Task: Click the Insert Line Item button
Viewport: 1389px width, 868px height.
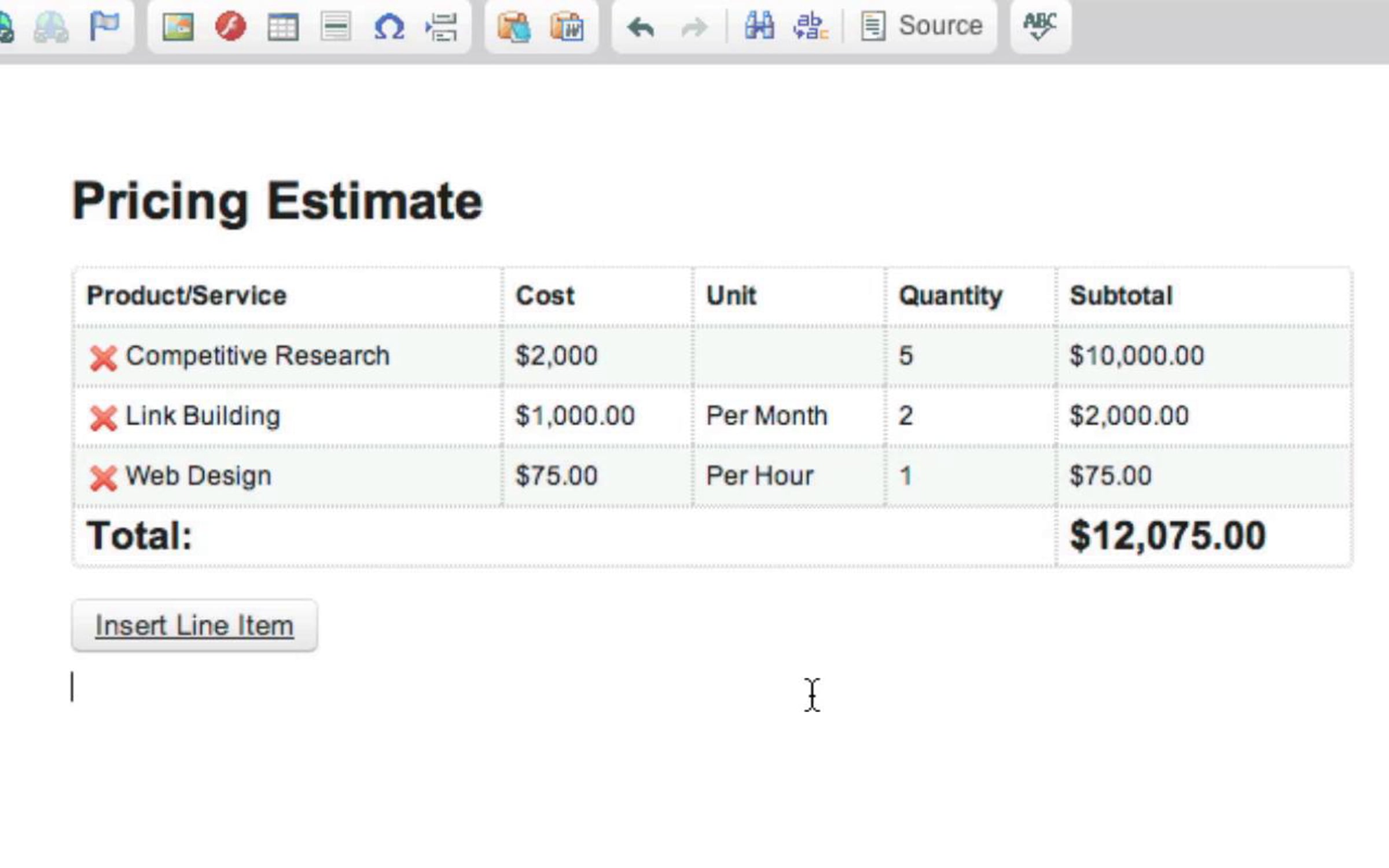Action: pyautogui.click(x=194, y=626)
